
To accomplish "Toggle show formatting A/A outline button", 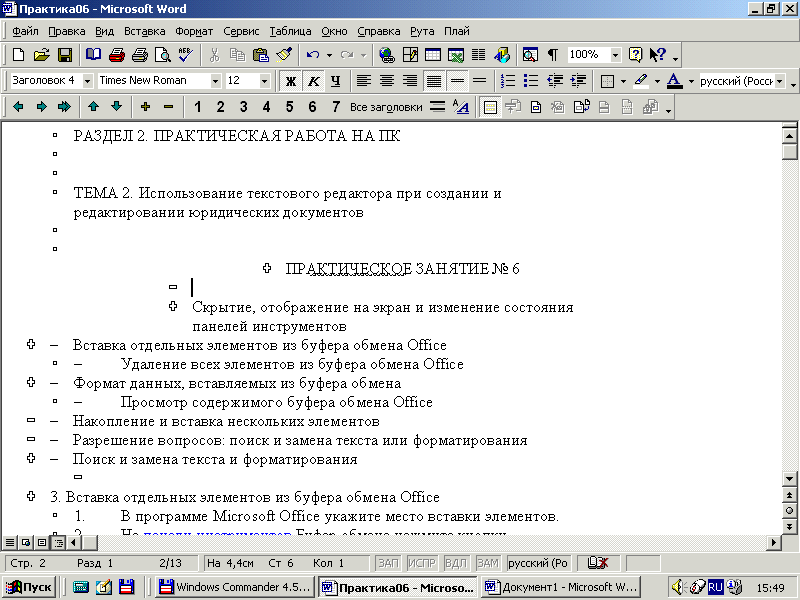I will click(x=461, y=107).
